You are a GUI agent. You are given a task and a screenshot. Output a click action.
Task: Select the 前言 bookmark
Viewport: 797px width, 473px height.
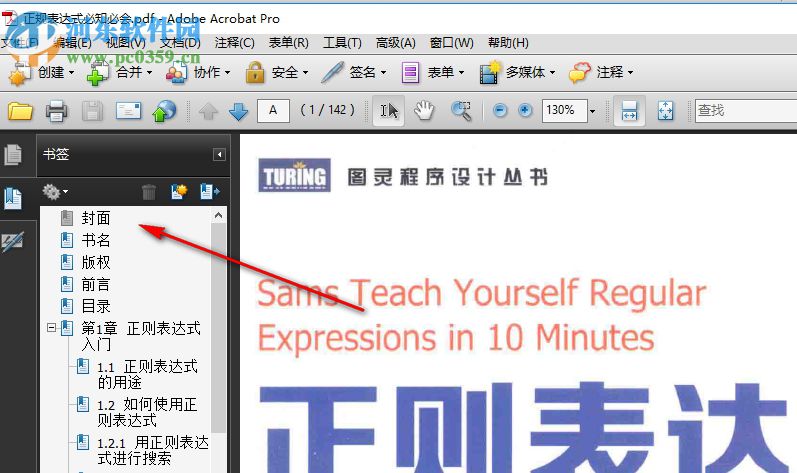click(x=96, y=285)
